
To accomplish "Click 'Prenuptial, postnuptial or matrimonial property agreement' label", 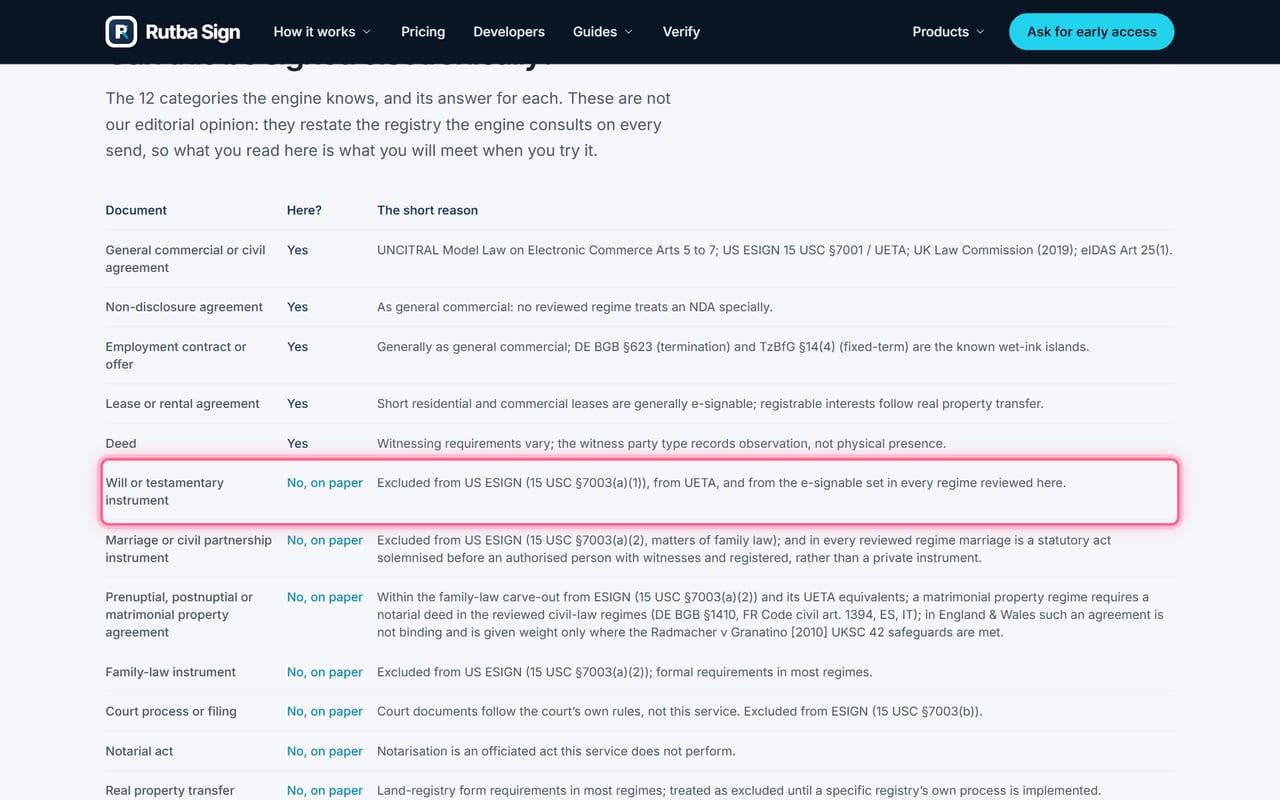I will pos(180,615).
